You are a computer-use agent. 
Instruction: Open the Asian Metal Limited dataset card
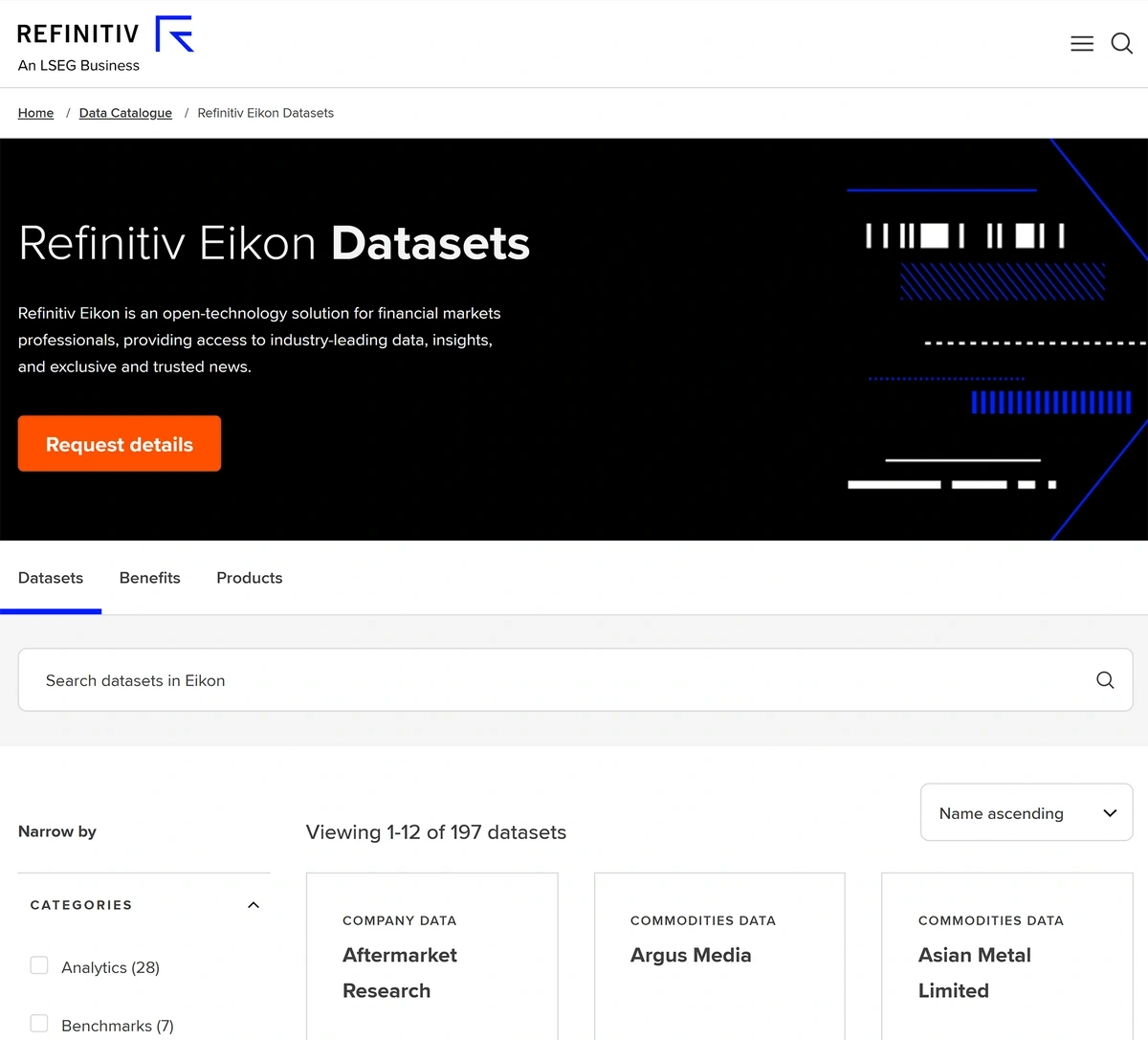tap(1007, 957)
